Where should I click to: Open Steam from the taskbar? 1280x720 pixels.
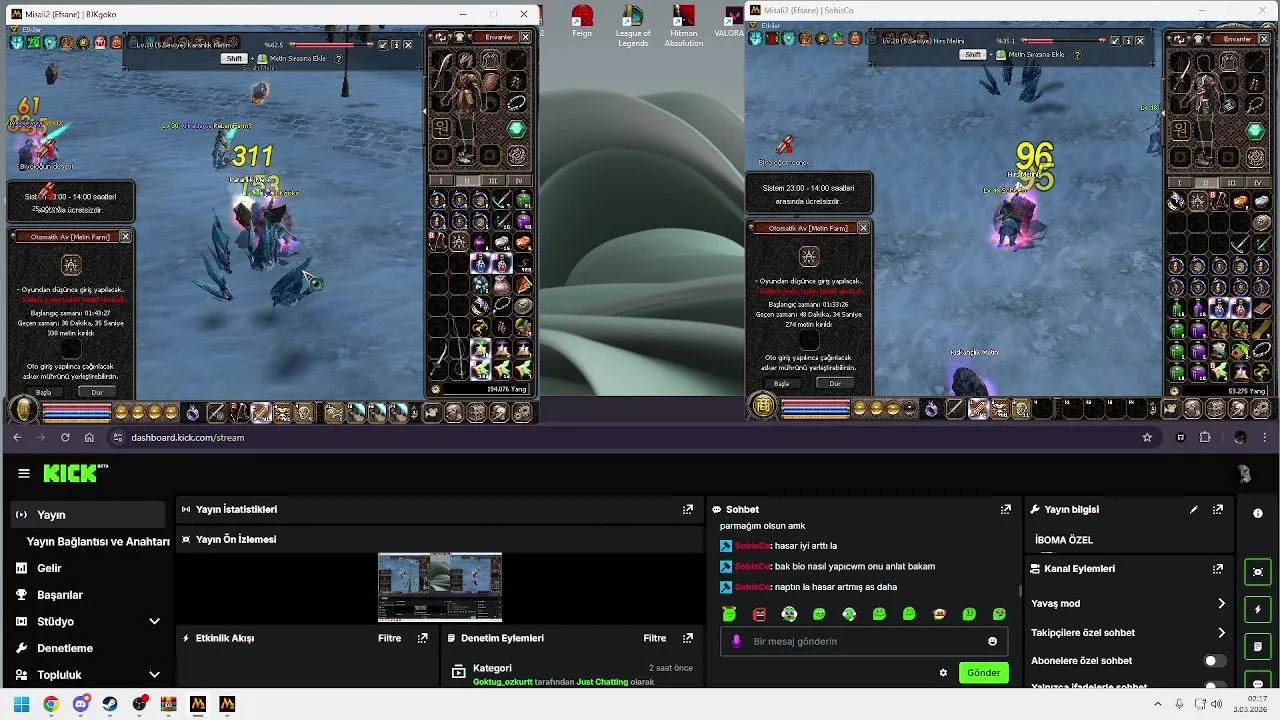[110, 704]
